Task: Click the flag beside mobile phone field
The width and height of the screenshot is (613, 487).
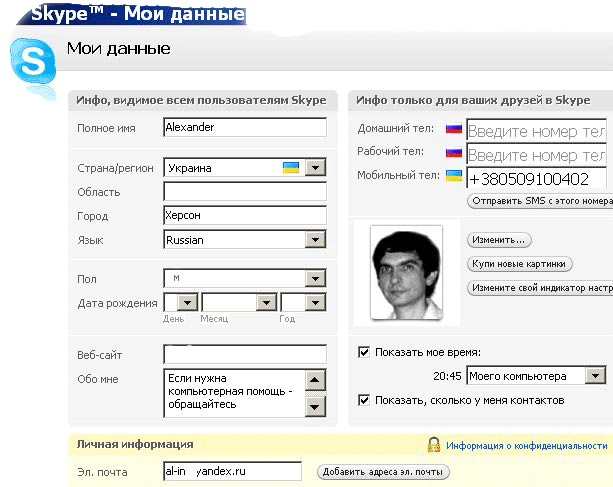Action: click(x=454, y=177)
